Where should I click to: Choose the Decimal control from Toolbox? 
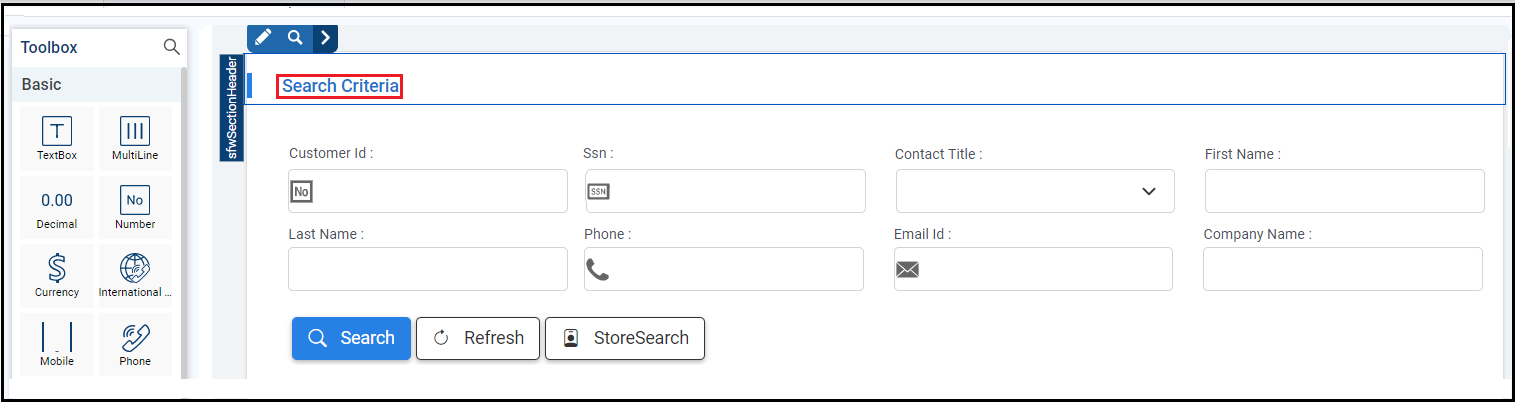pos(57,207)
